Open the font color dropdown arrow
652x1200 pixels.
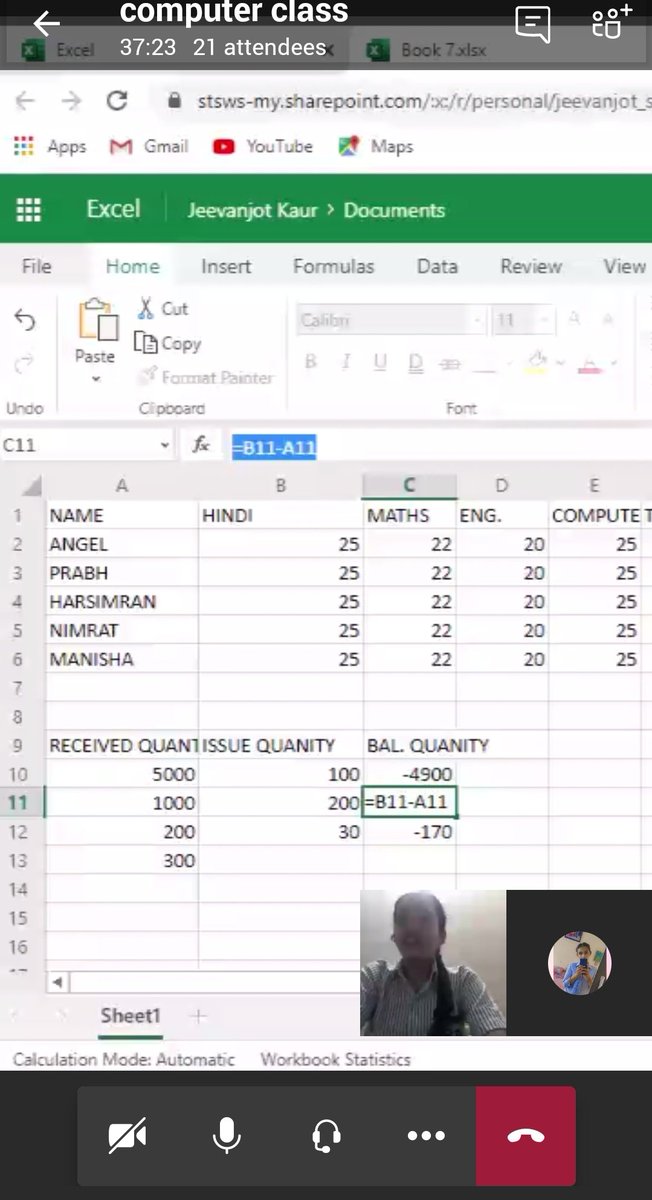pyautogui.click(x=613, y=363)
